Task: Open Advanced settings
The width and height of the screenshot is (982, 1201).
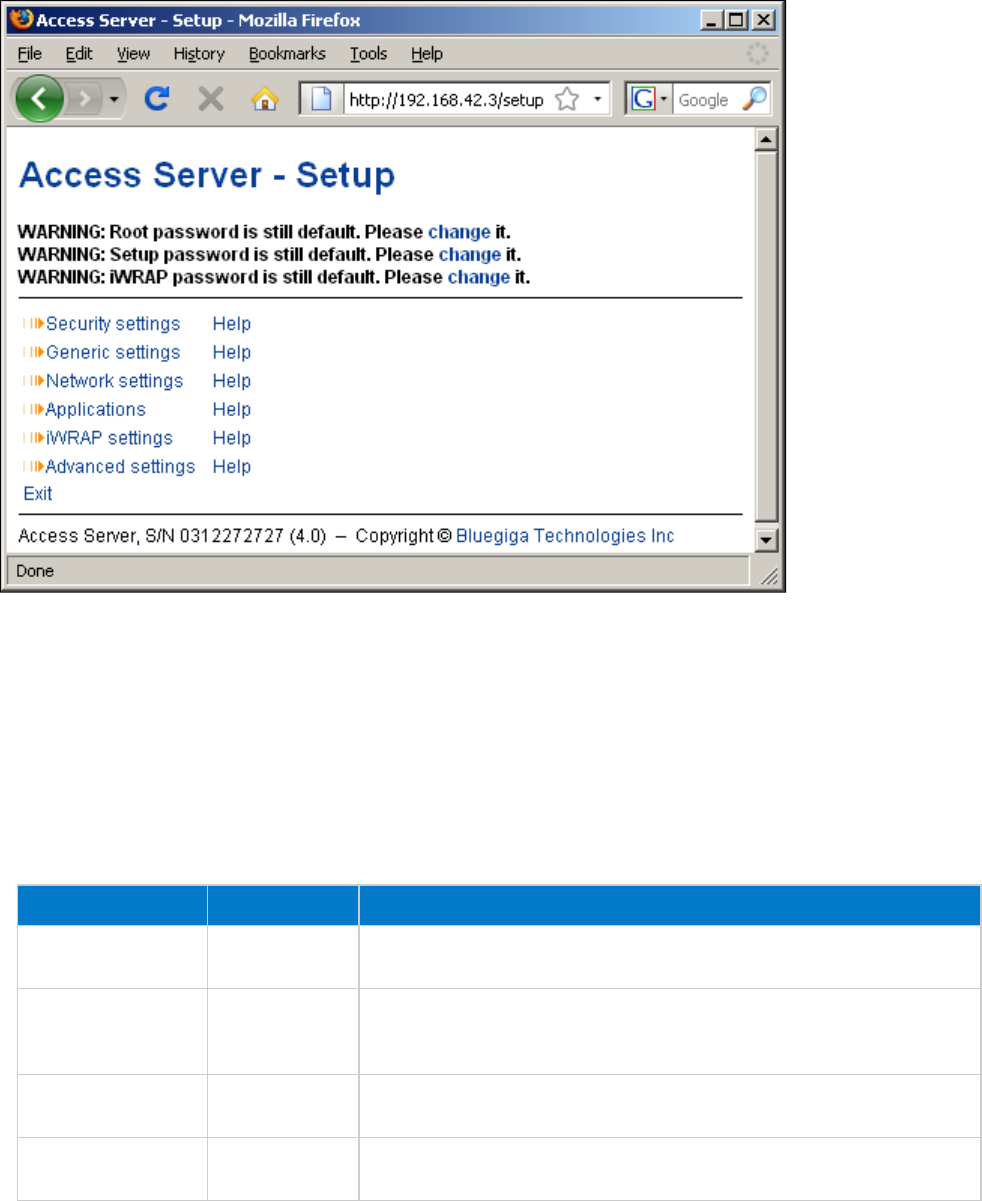Action: pos(120,466)
